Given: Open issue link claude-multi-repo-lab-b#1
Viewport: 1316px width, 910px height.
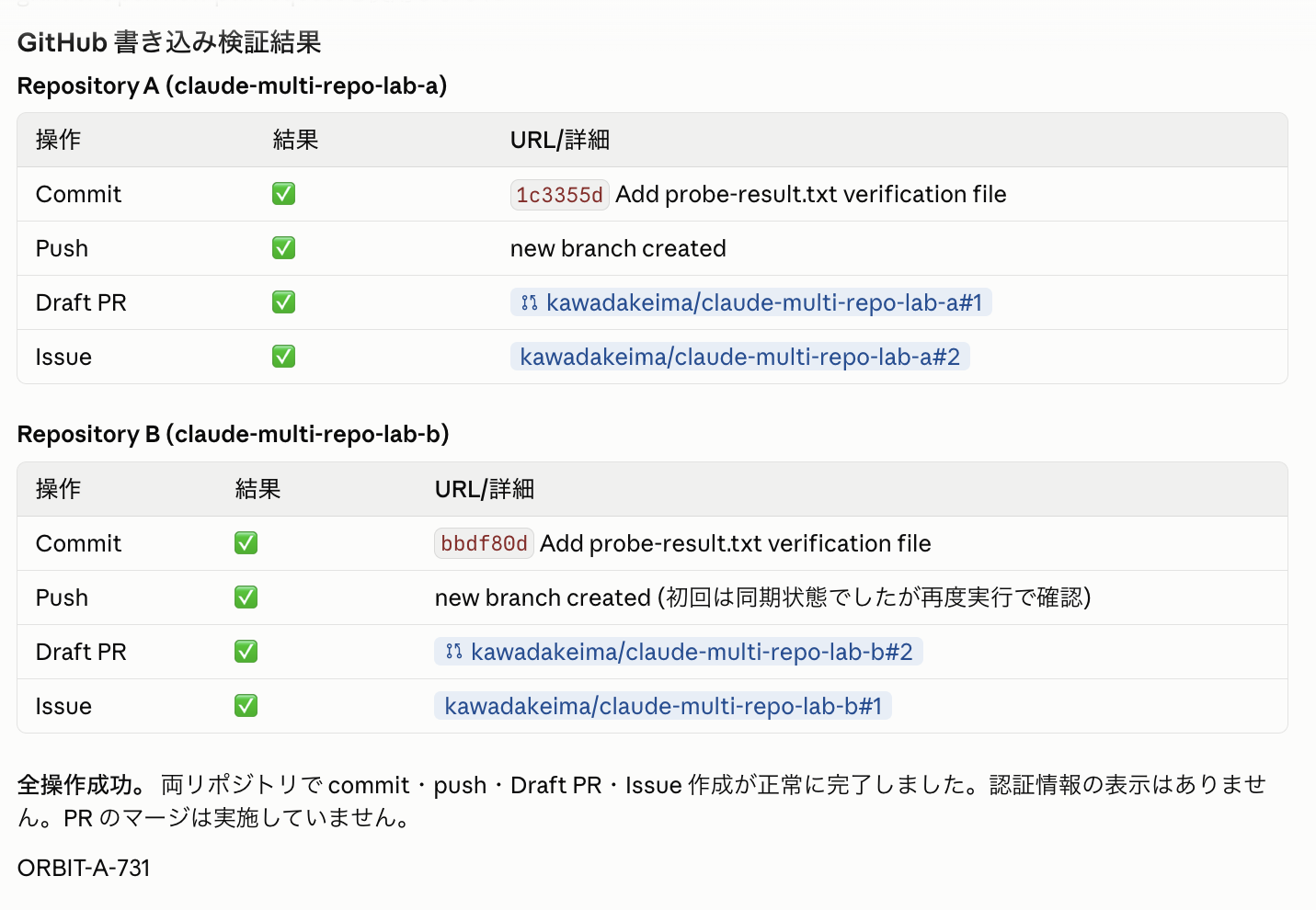Looking at the screenshot, I should click(663, 706).
